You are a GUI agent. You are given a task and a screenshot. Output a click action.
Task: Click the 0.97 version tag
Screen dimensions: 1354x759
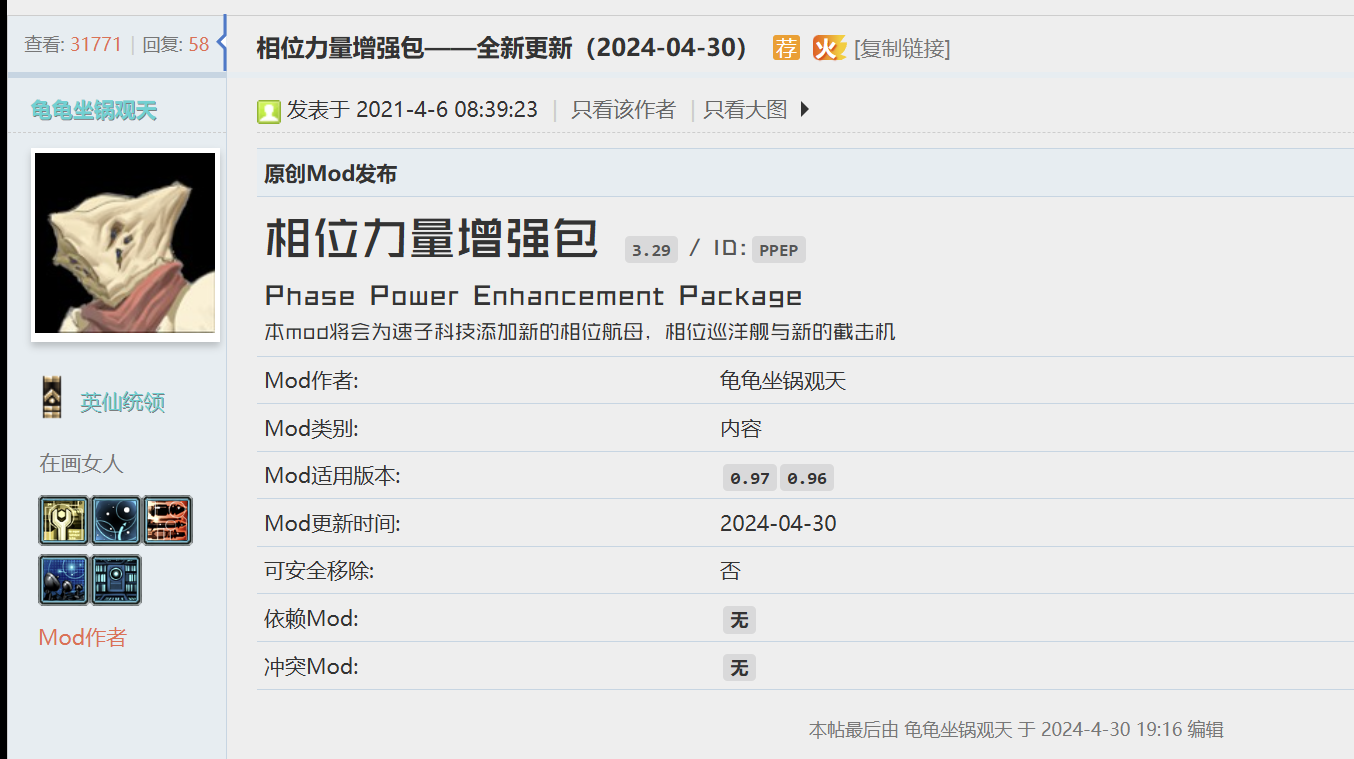750,478
